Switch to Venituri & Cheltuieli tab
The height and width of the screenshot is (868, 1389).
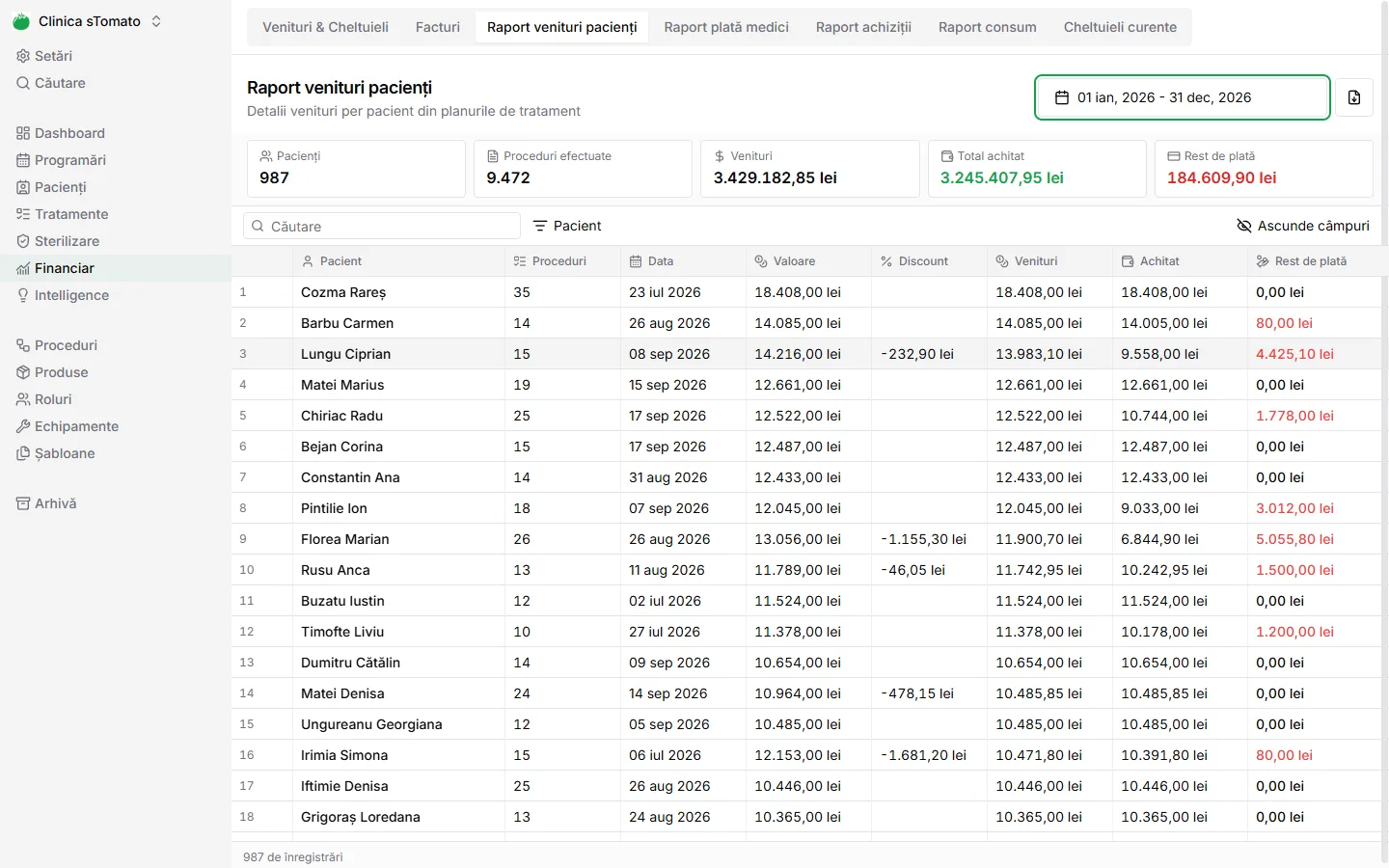pos(325,27)
